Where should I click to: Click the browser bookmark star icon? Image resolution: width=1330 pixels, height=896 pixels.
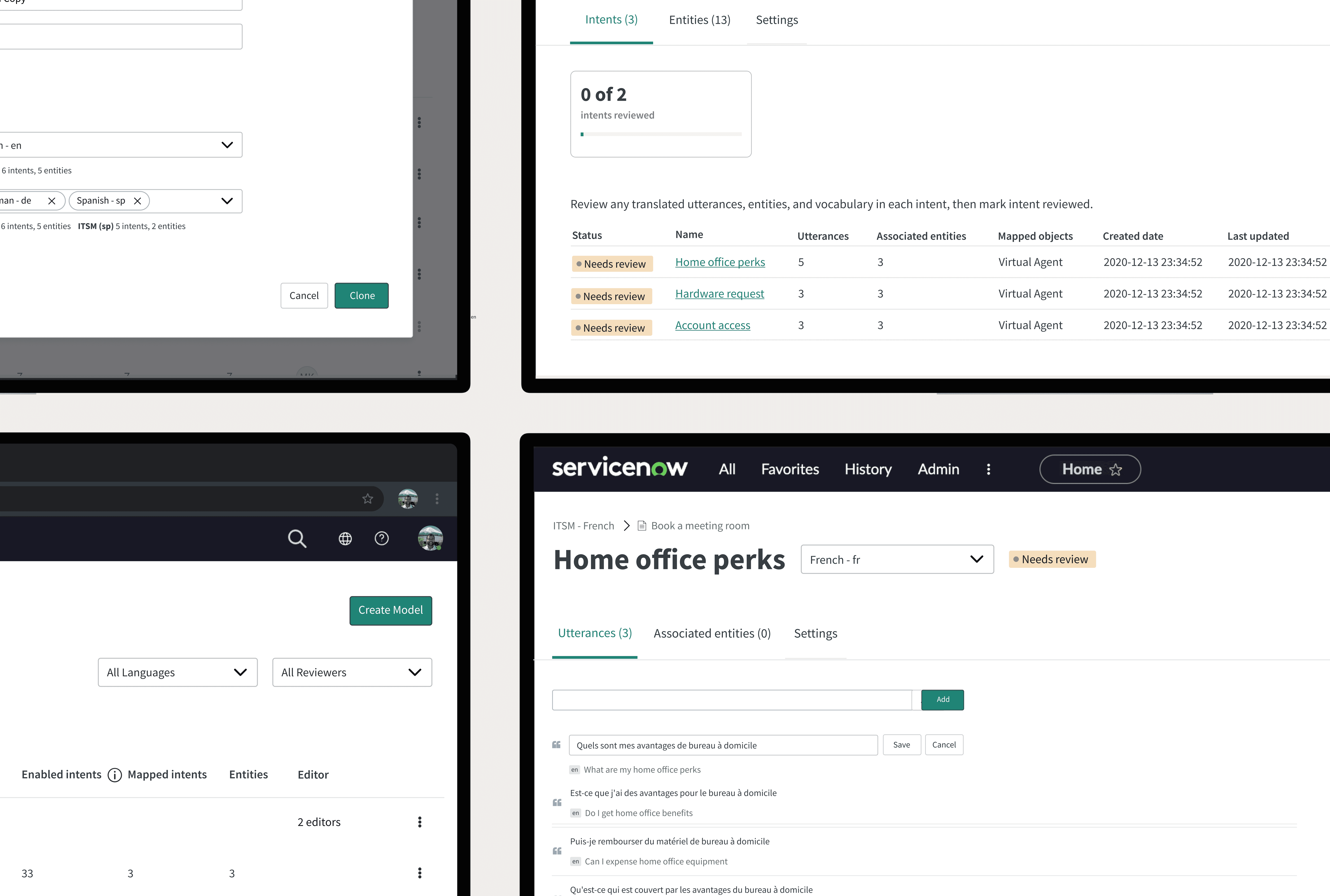[x=368, y=499]
